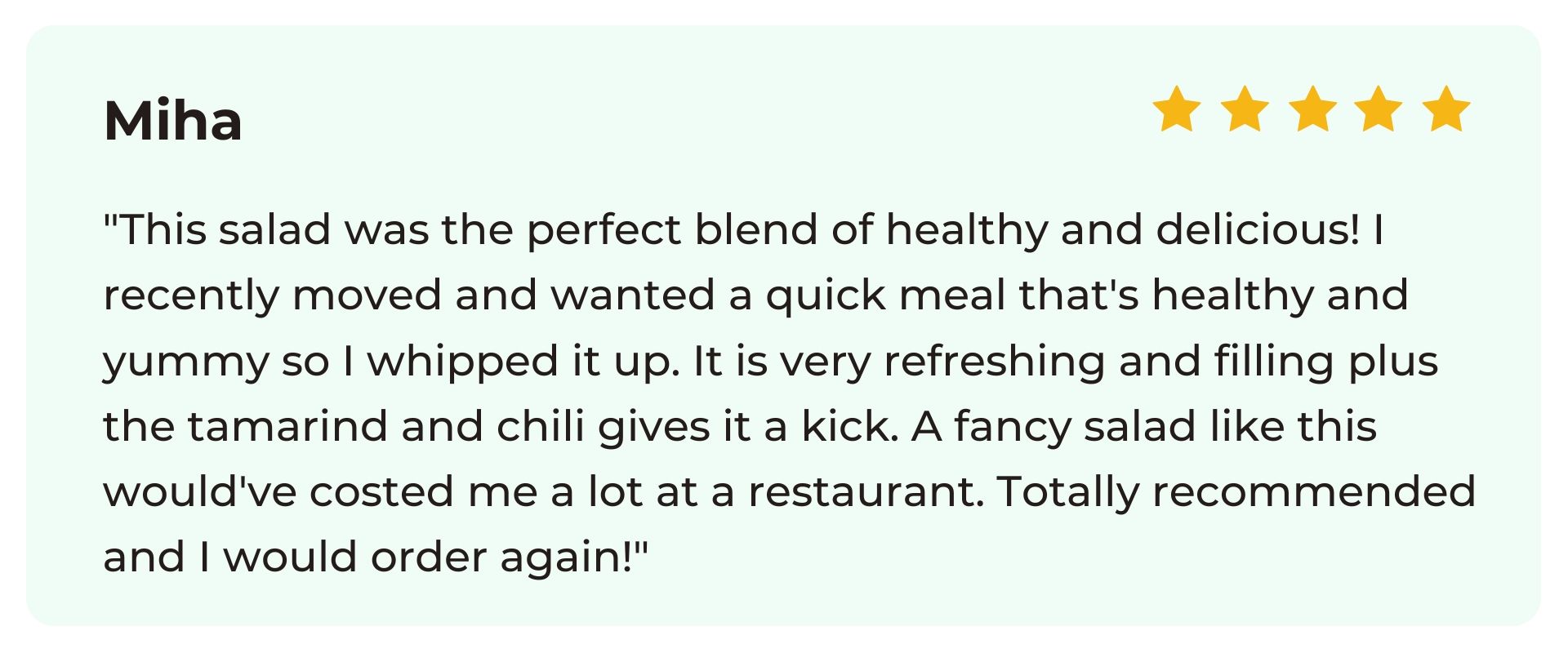The image size is (1568, 653).
Task: Select the fifth (last) rating star
Action: [1446, 109]
